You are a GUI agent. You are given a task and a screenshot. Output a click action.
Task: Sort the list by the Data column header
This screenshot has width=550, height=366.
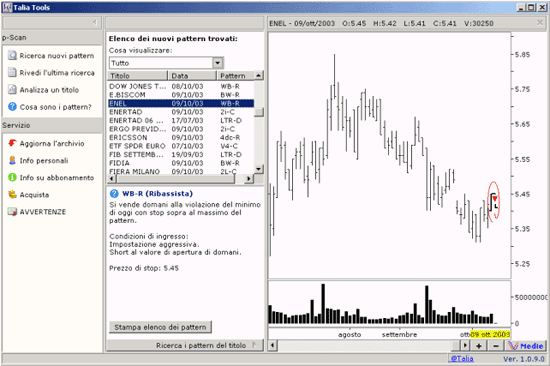192,75
